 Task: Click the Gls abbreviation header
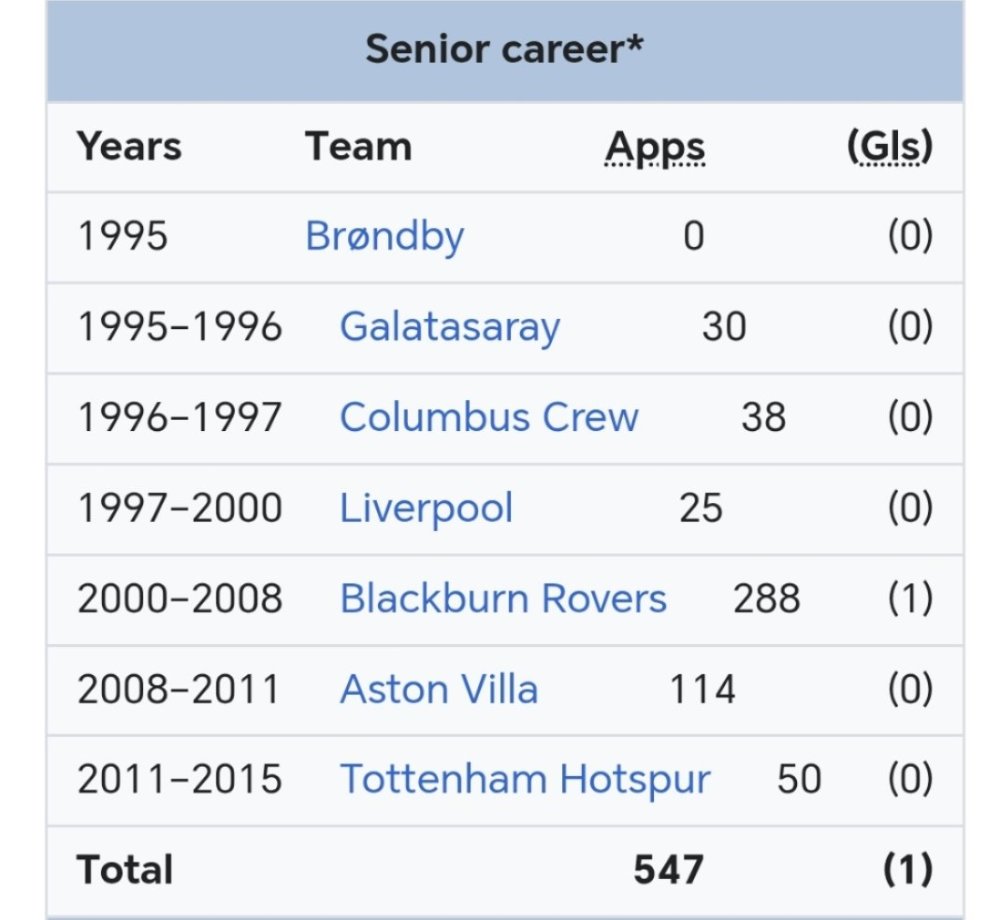pos(890,147)
